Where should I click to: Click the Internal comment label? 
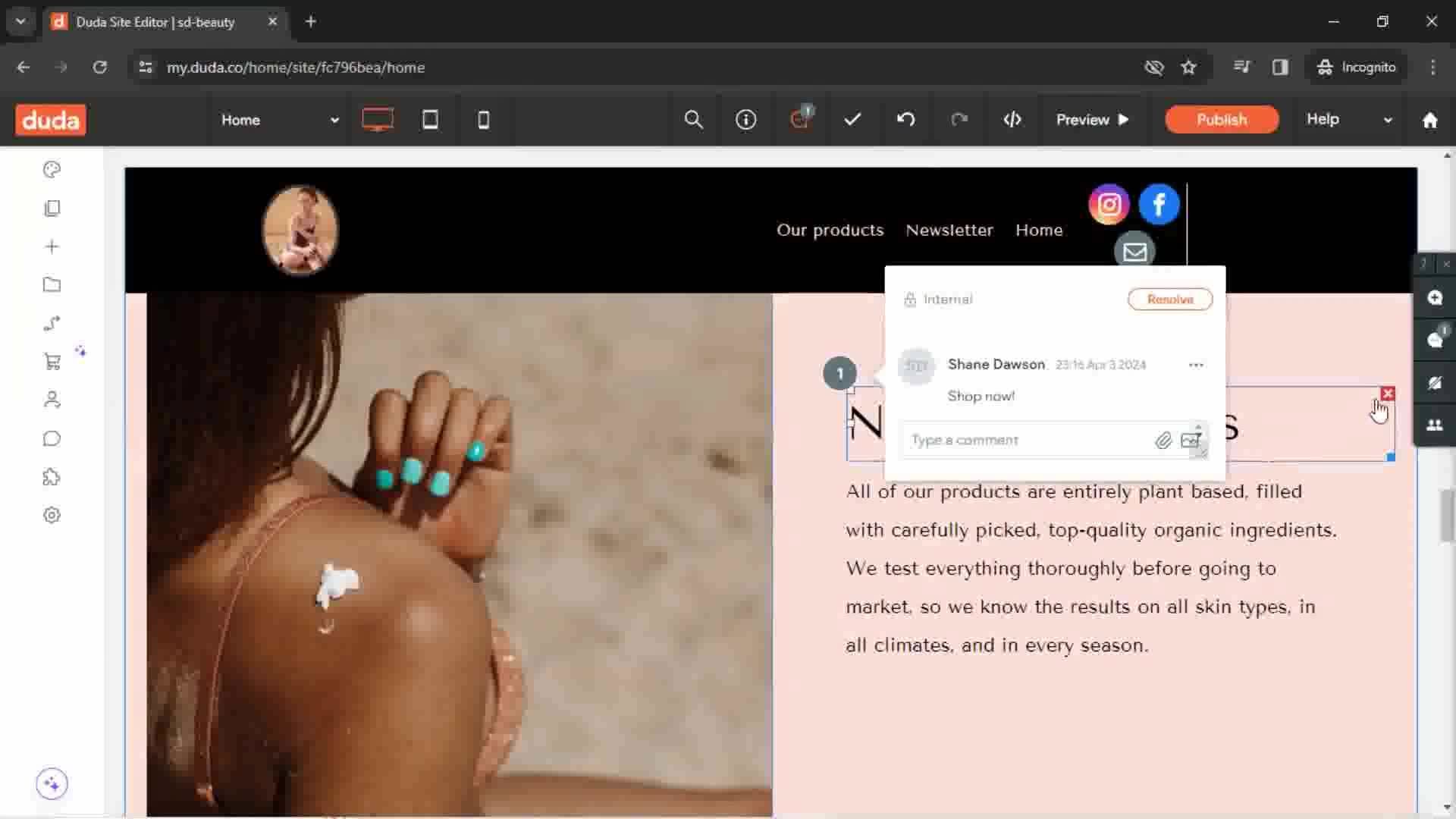click(x=947, y=299)
